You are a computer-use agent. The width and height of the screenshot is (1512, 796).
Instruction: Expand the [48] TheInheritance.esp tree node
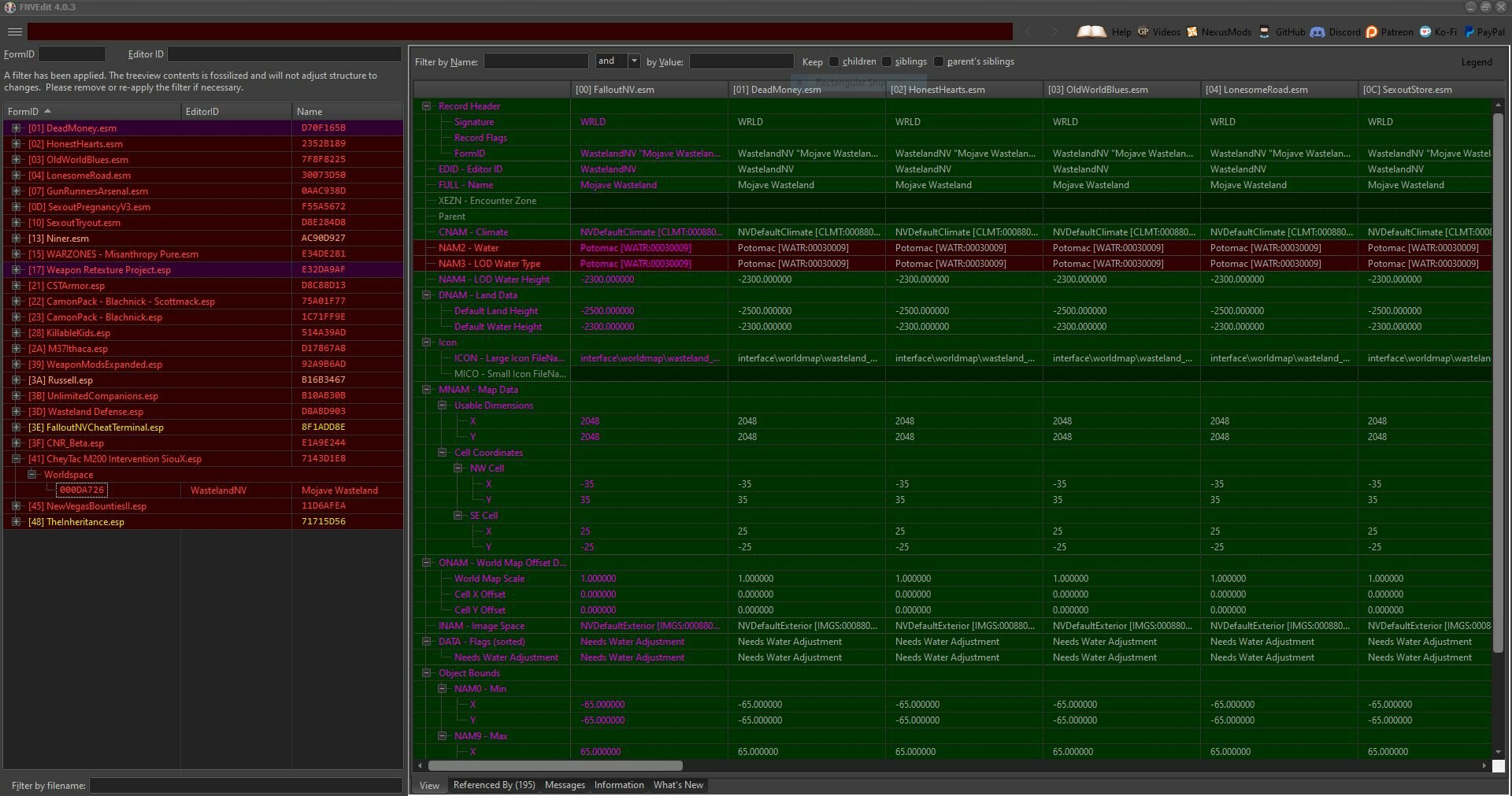coord(16,521)
